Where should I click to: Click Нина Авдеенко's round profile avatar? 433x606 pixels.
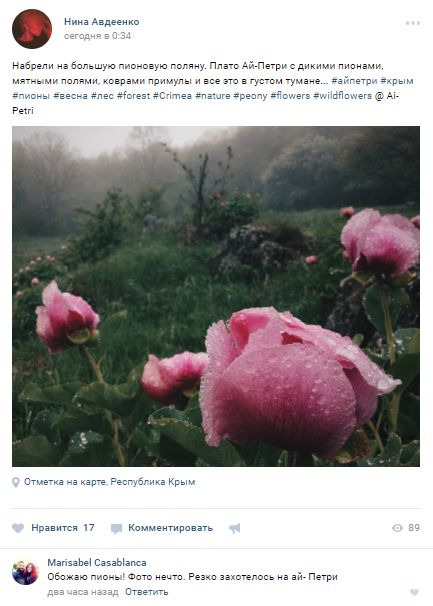pos(32,29)
